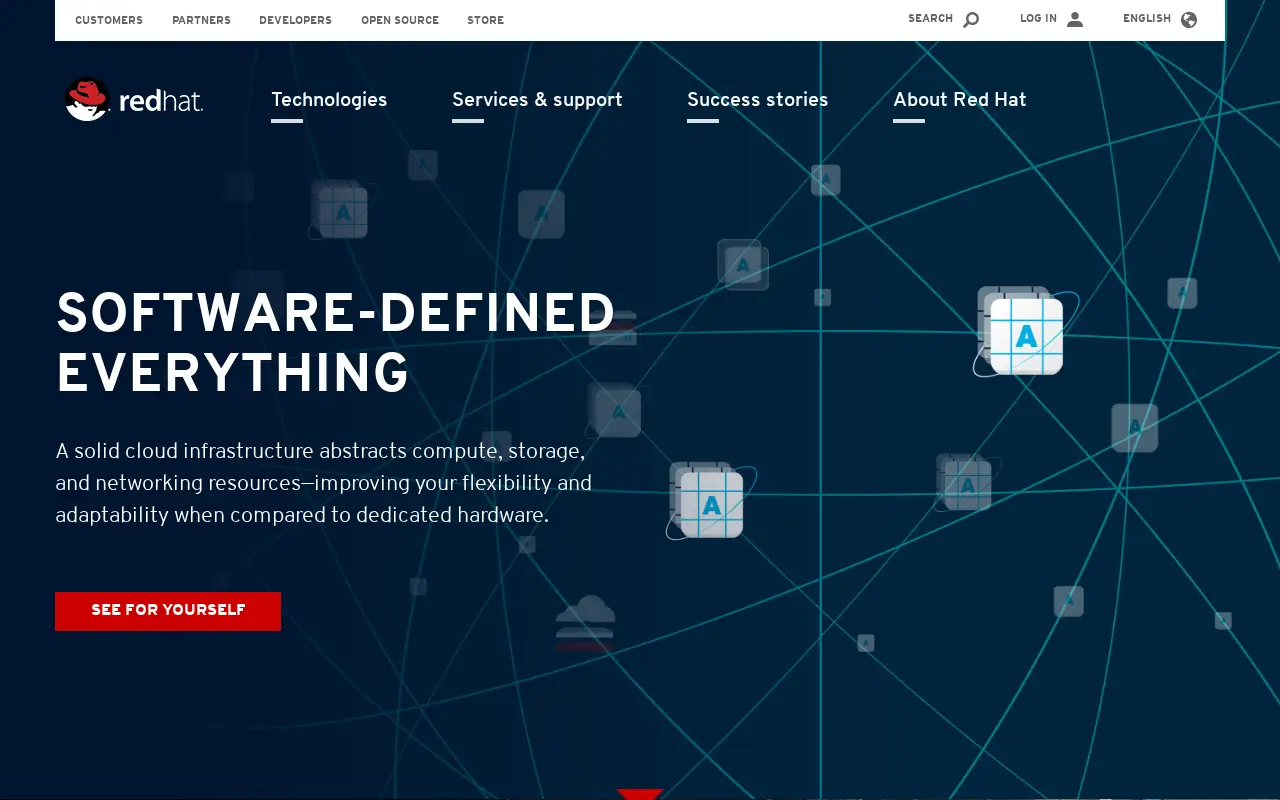Open the Customers link

(x=109, y=20)
